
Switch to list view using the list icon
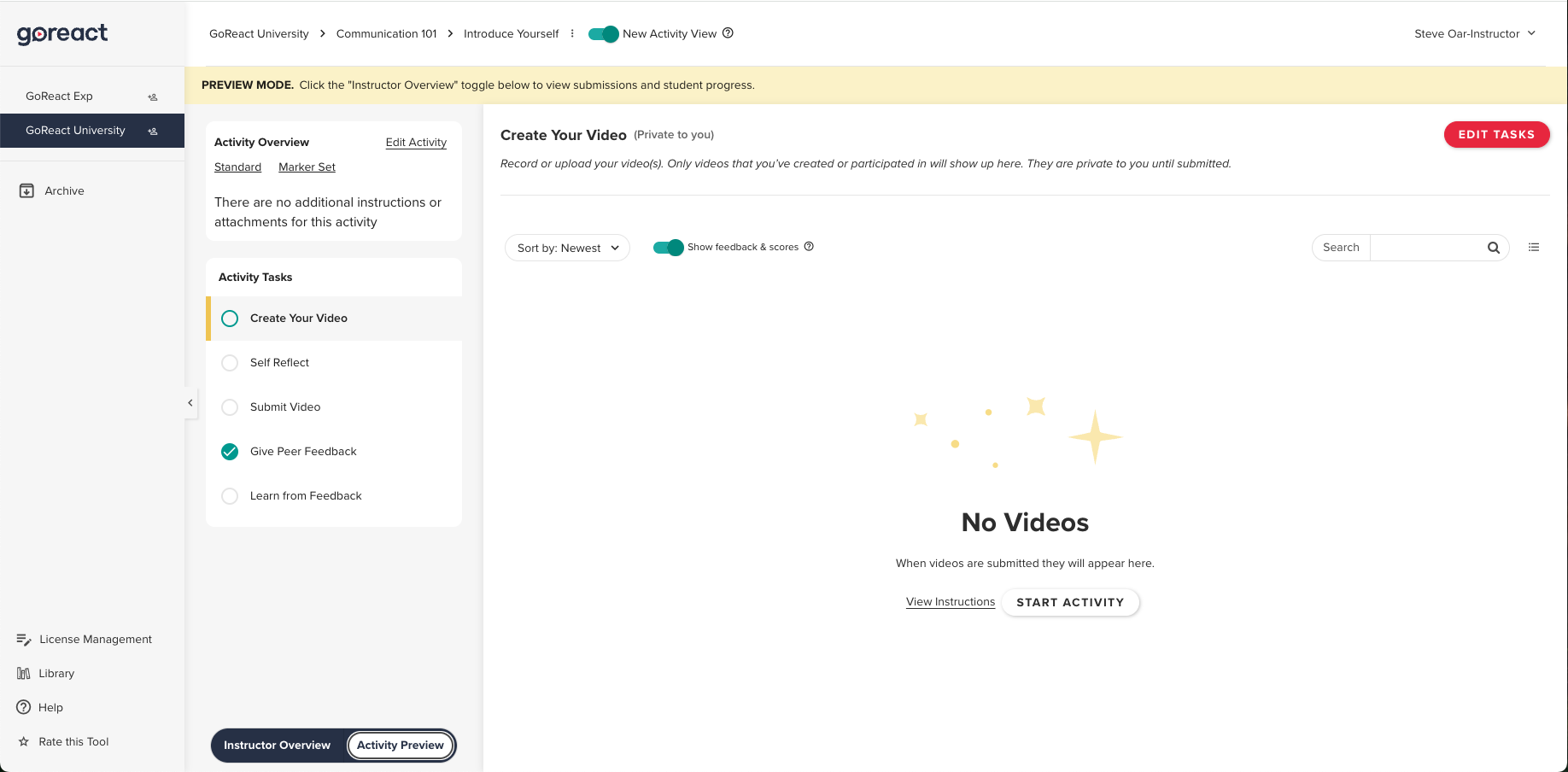point(1534,247)
